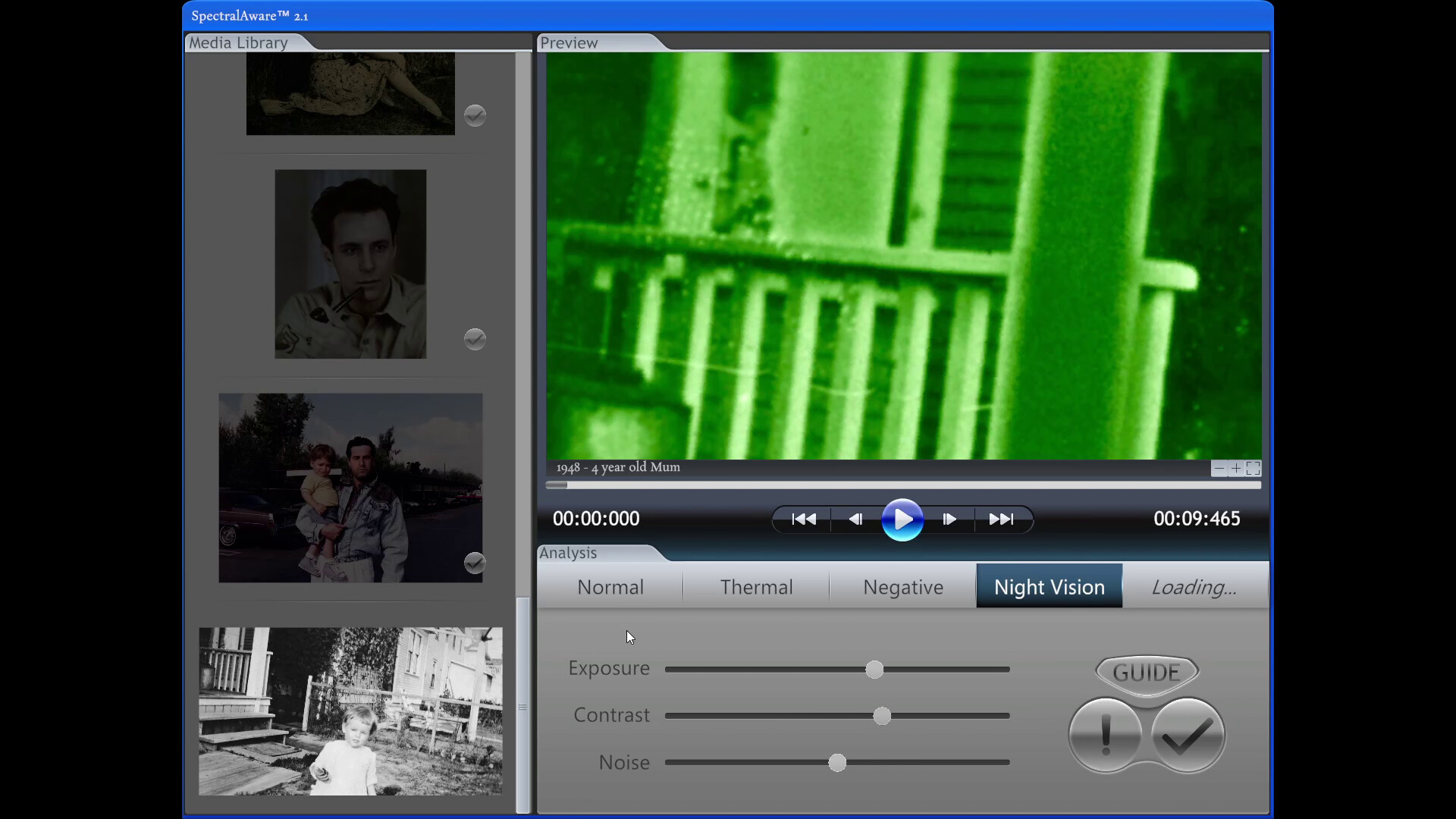Toggle the checkmark on the soldier portrait
The width and height of the screenshot is (1456, 819).
475,339
